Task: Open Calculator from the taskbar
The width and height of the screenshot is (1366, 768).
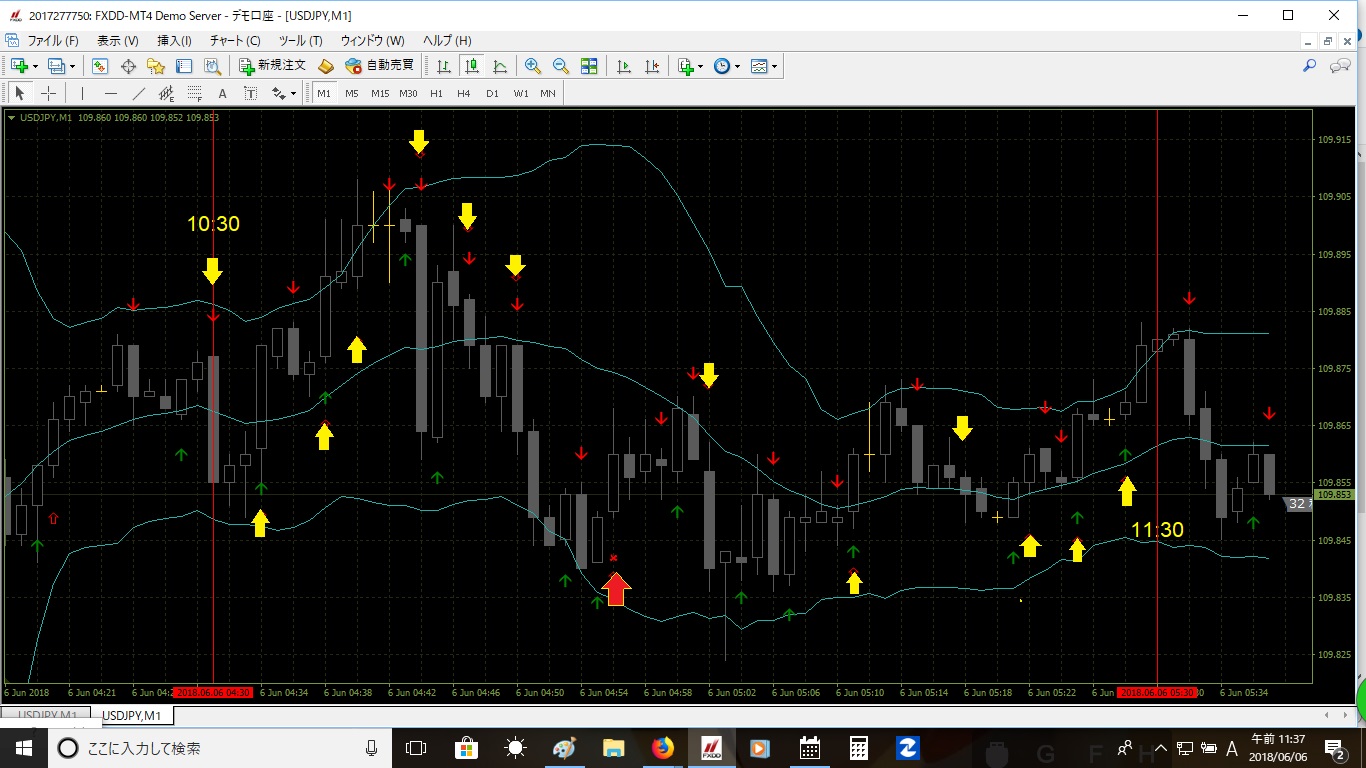Action: 858,748
